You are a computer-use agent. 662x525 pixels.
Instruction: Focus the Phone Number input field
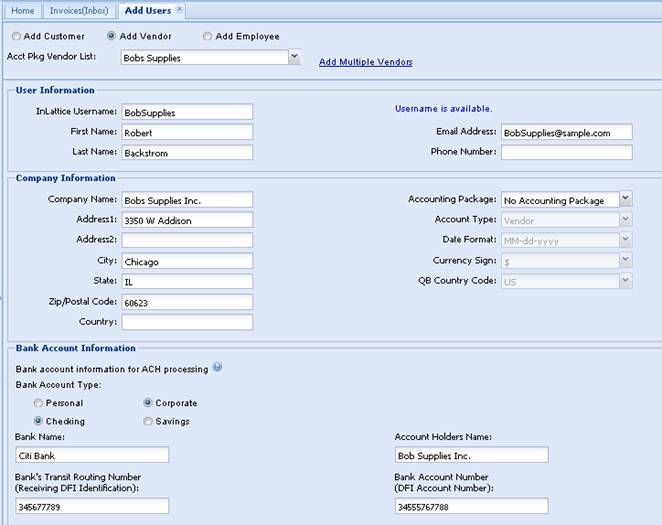pos(566,152)
